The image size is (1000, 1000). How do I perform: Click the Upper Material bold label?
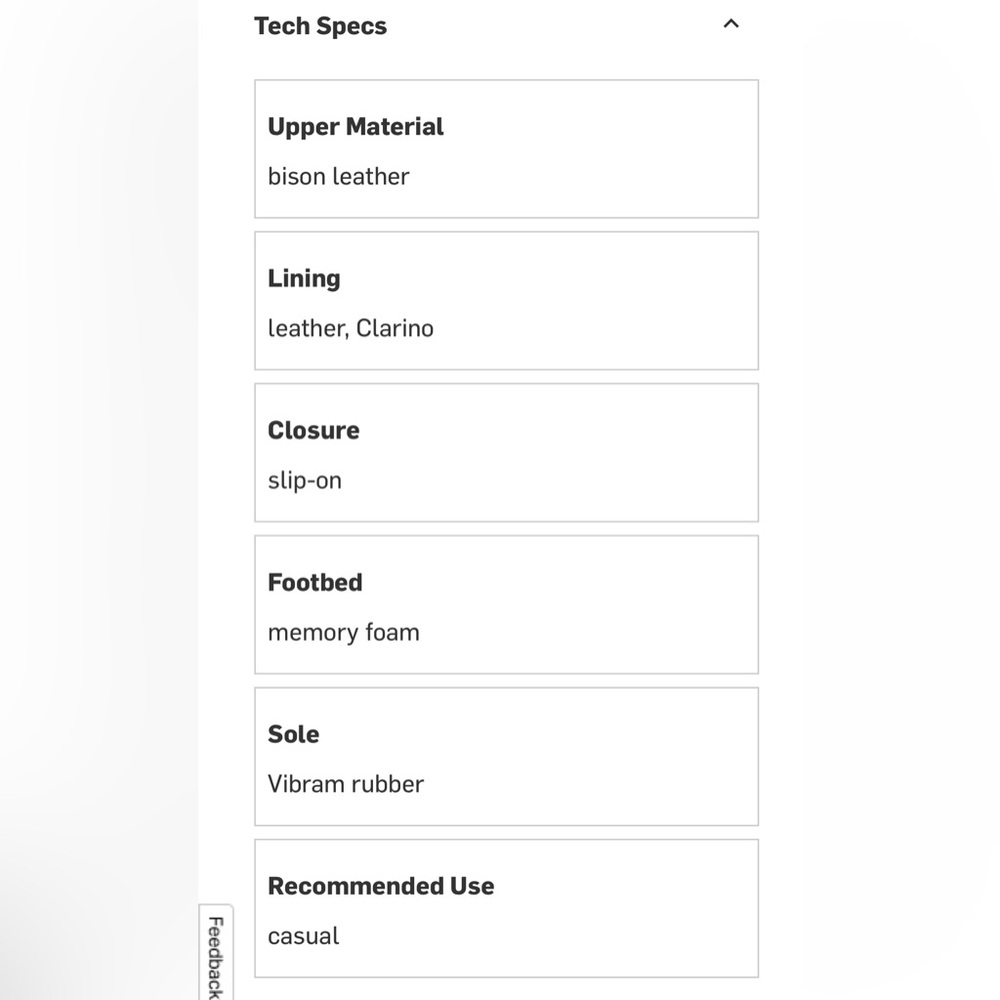[x=355, y=126]
